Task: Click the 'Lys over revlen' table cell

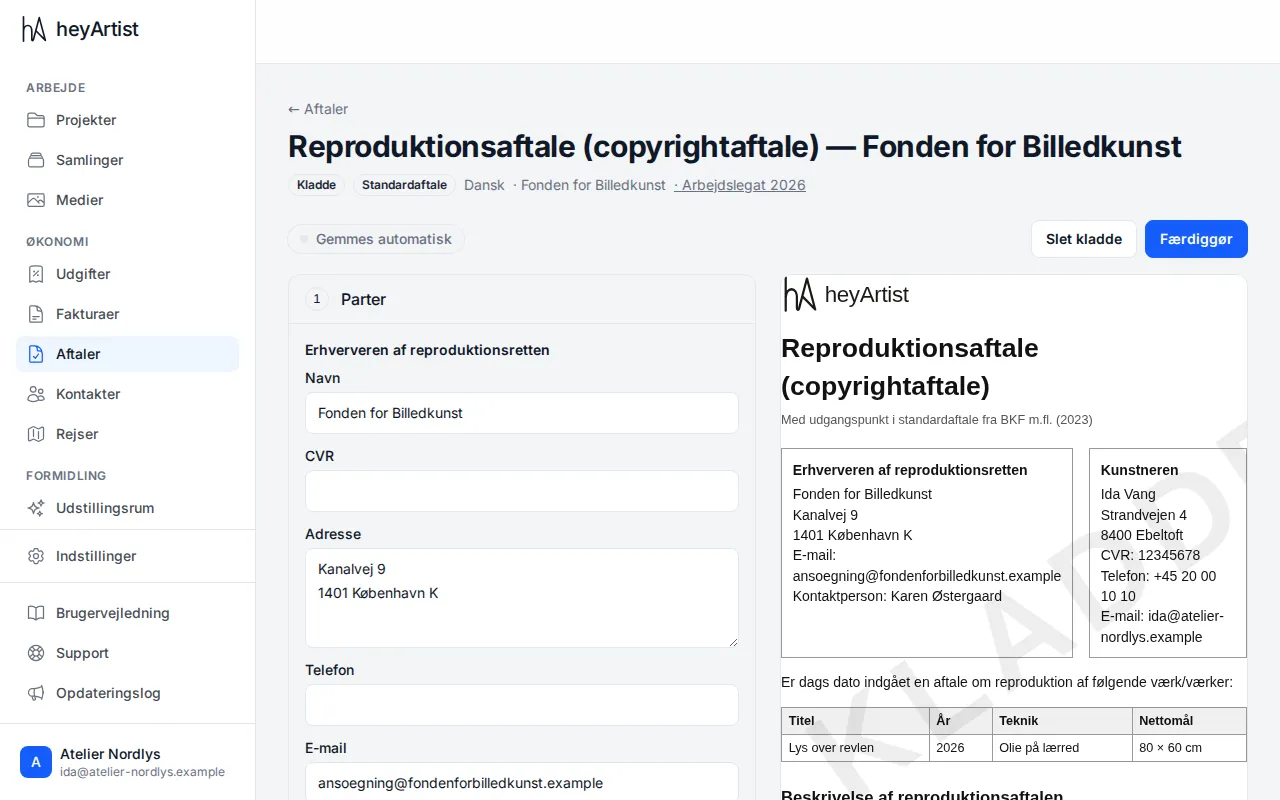Action: [855, 748]
